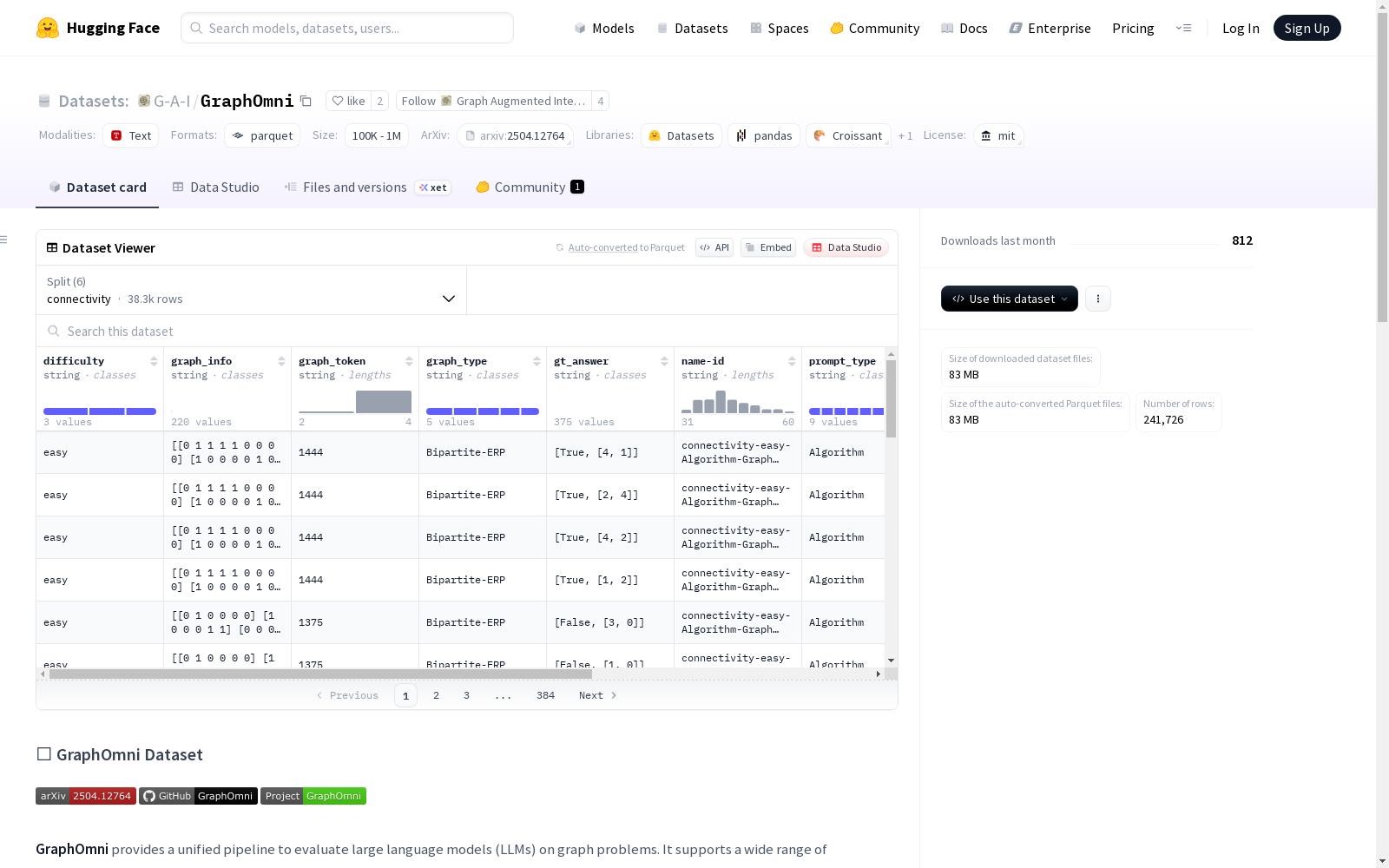This screenshot has height=868, width=1389.
Task: Click the Sign Up button
Action: click(1307, 28)
